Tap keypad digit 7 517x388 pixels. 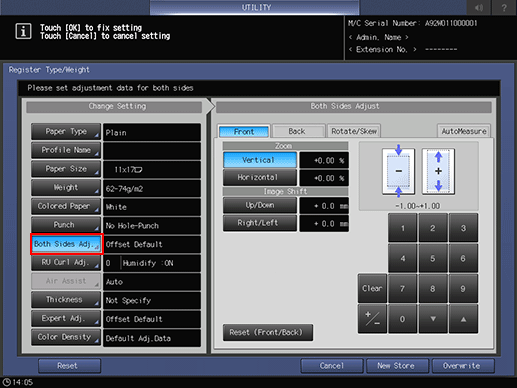(x=403, y=288)
